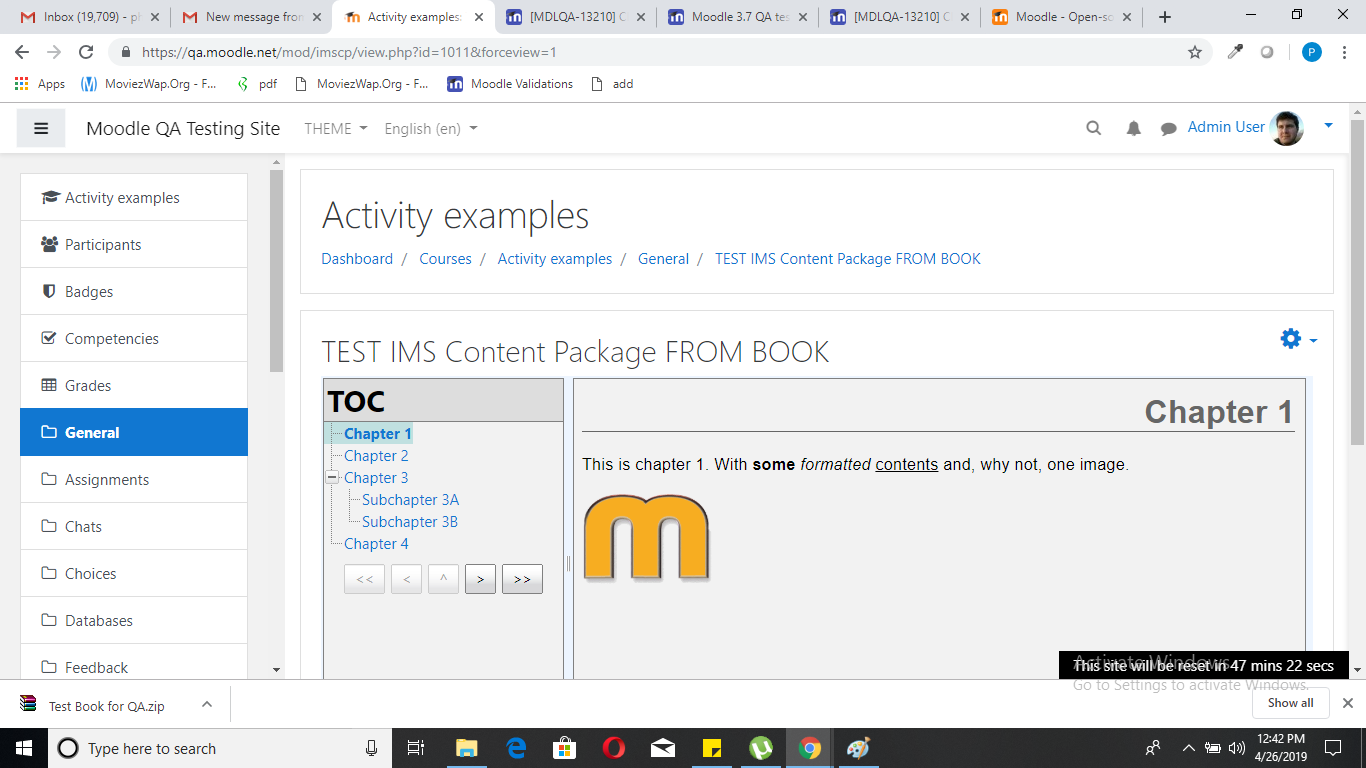Click the taskbar microphone icon
1366x768 pixels.
point(372,748)
